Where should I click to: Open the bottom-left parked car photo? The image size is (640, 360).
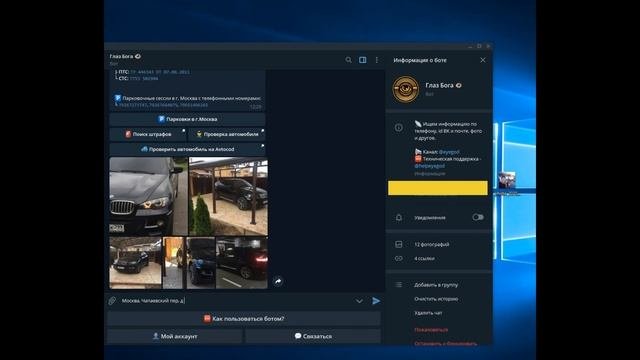[x=136, y=263]
